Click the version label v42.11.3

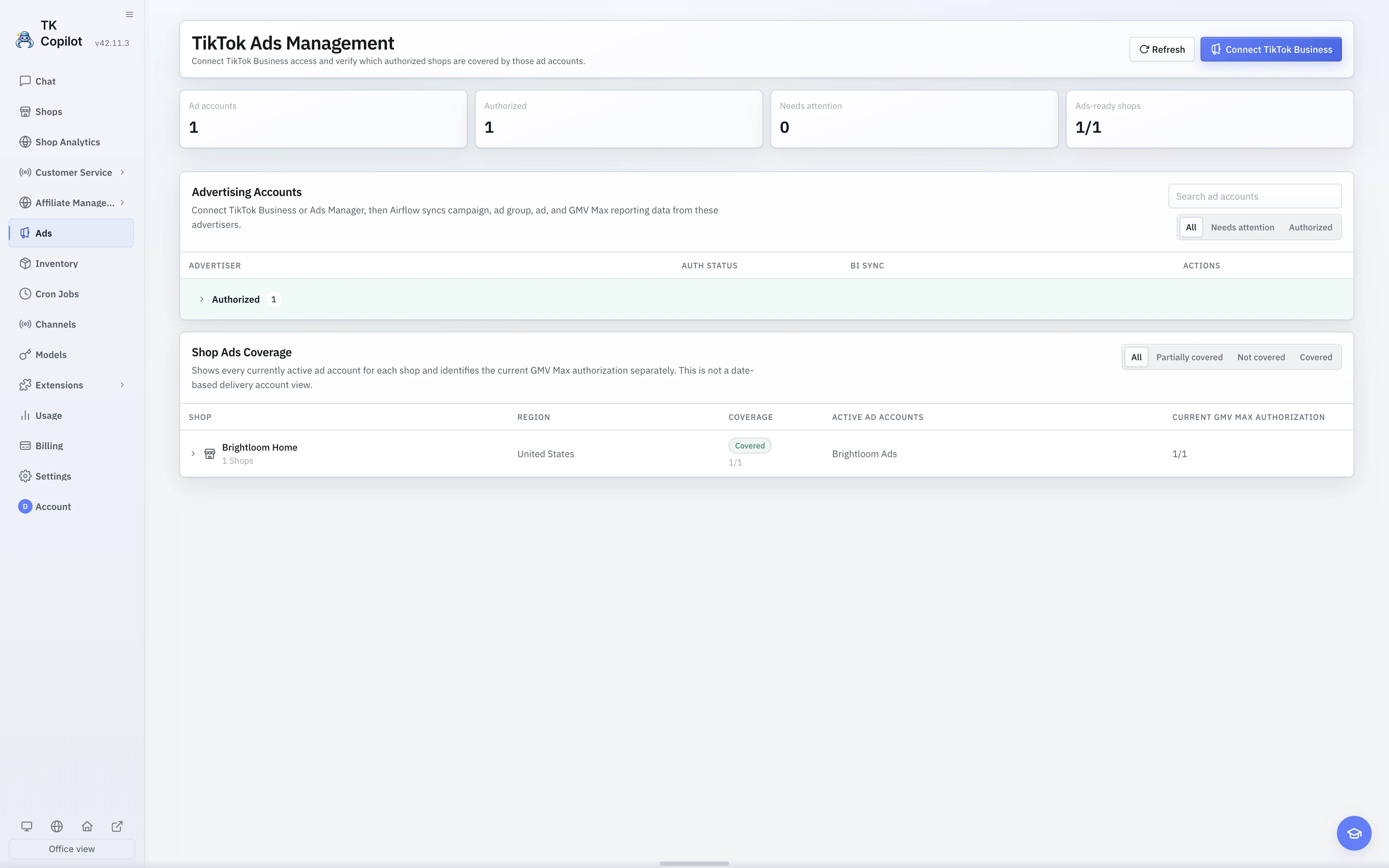112,43
